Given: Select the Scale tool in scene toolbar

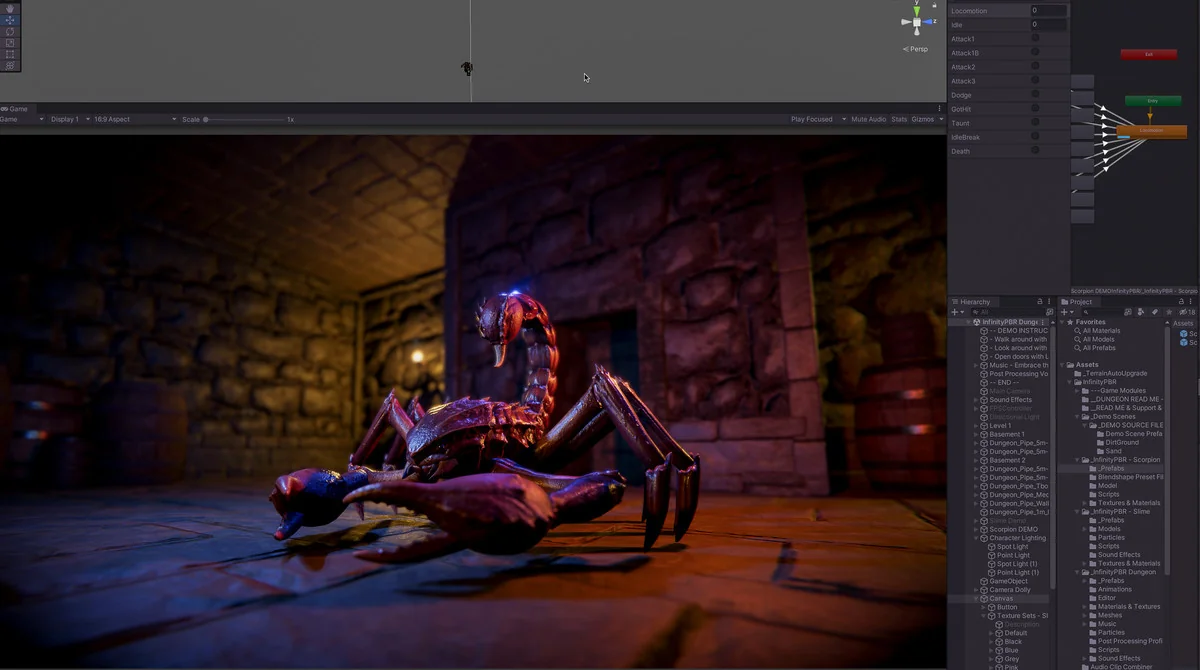Looking at the screenshot, I should tap(9, 43).
